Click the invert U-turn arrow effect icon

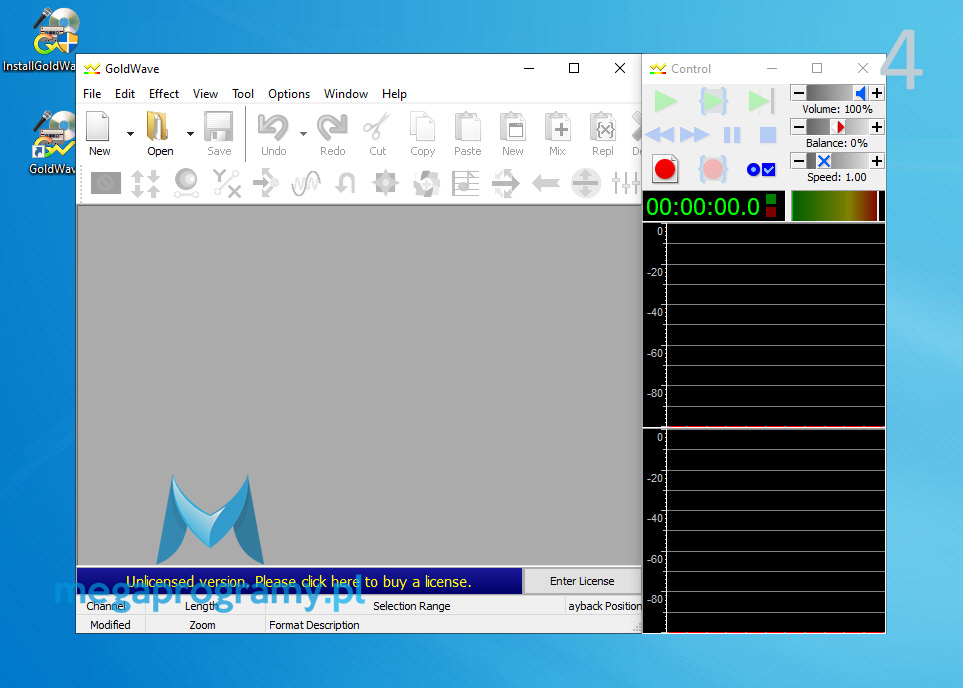tap(346, 183)
